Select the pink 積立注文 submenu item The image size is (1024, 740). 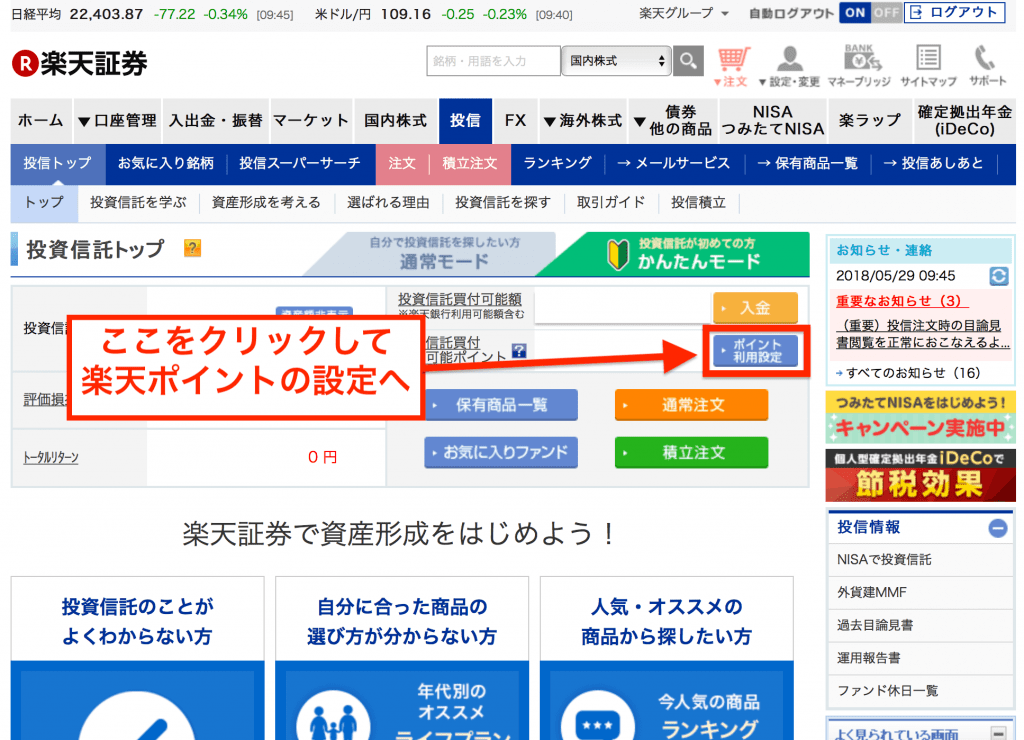pyautogui.click(x=470, y=163)
